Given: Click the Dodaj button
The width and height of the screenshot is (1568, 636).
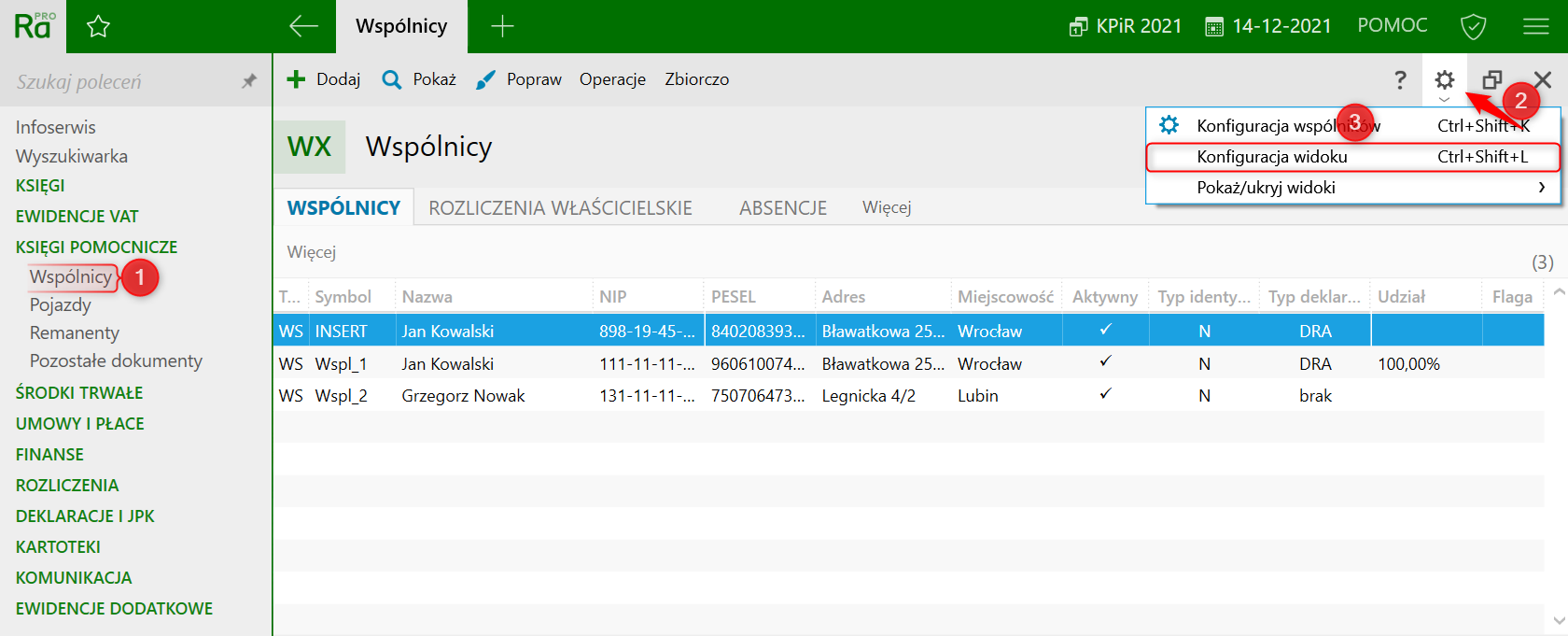Looking at the screenshot, I should click(324, 79).
